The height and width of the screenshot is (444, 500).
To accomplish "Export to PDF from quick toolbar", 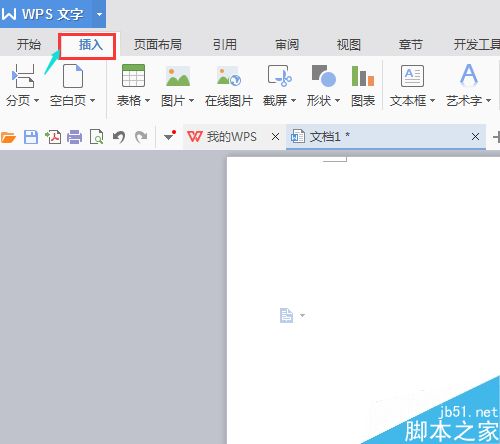I will click(x=53, y=137).
